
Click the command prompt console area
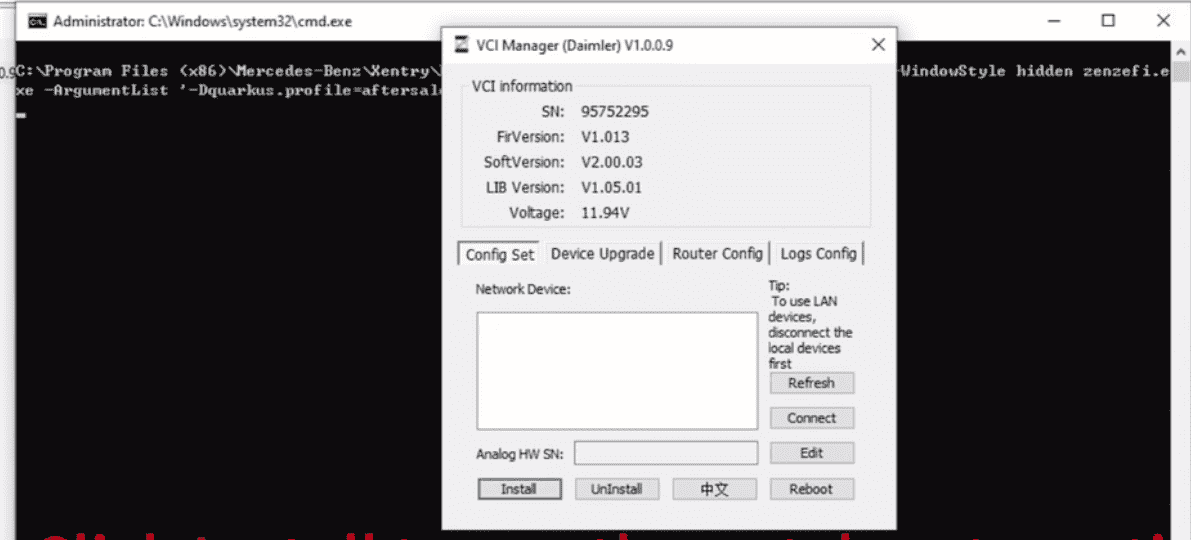(220, 300)
